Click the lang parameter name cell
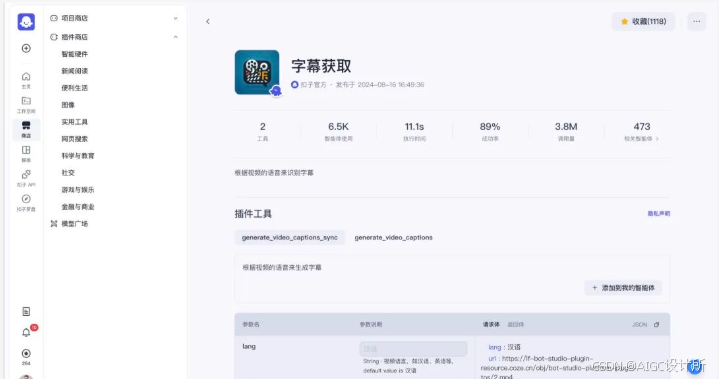Screen dimensions: 719x379 [249, 346]
